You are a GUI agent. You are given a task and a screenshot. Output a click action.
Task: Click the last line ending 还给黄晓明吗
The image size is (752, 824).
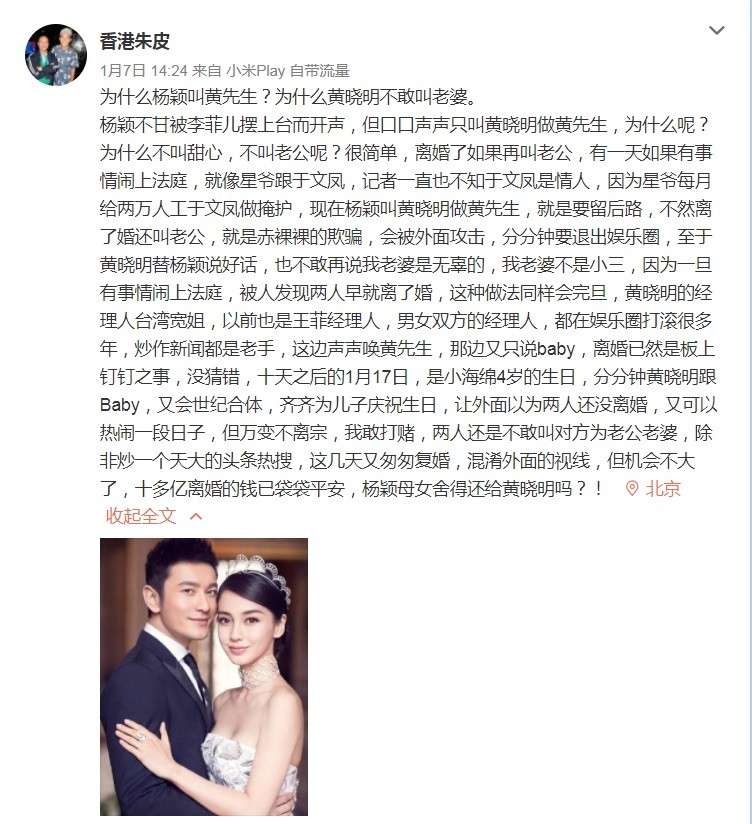(x=352, y=489)
